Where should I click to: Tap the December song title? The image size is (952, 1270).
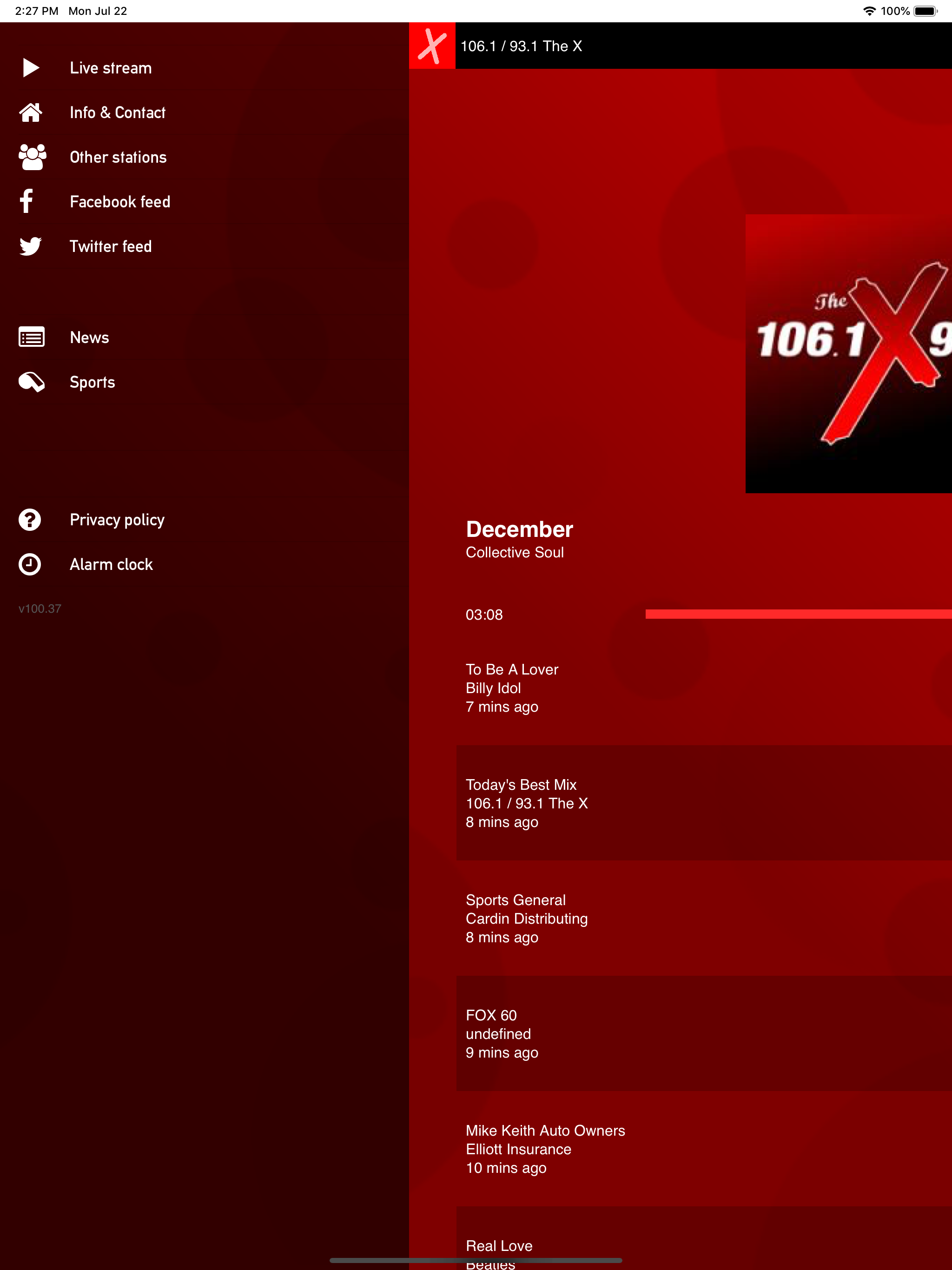click(x=520, y=529)
